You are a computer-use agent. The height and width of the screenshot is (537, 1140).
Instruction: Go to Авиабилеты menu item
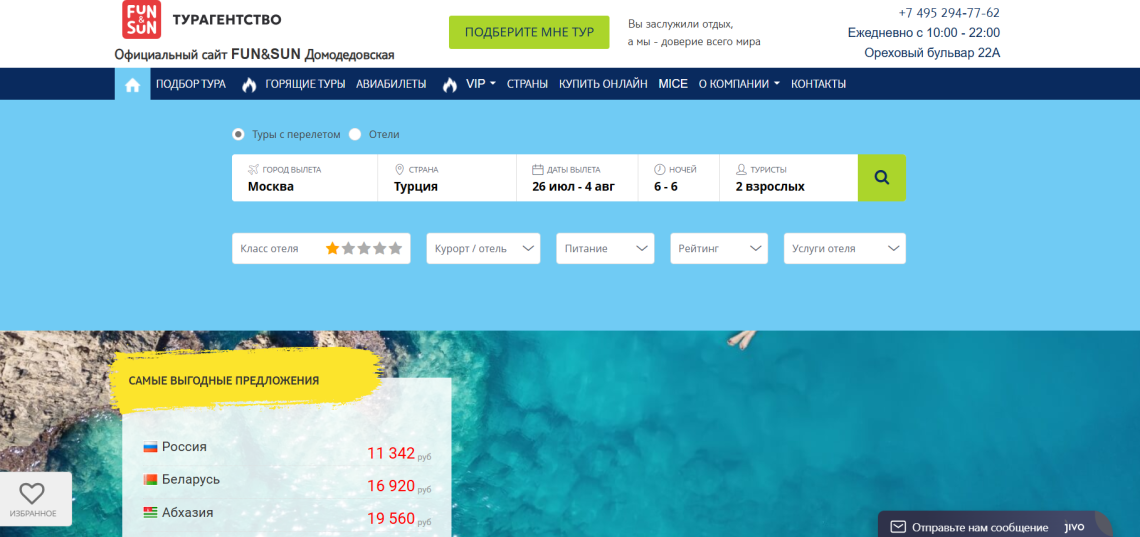click(391, 84)
